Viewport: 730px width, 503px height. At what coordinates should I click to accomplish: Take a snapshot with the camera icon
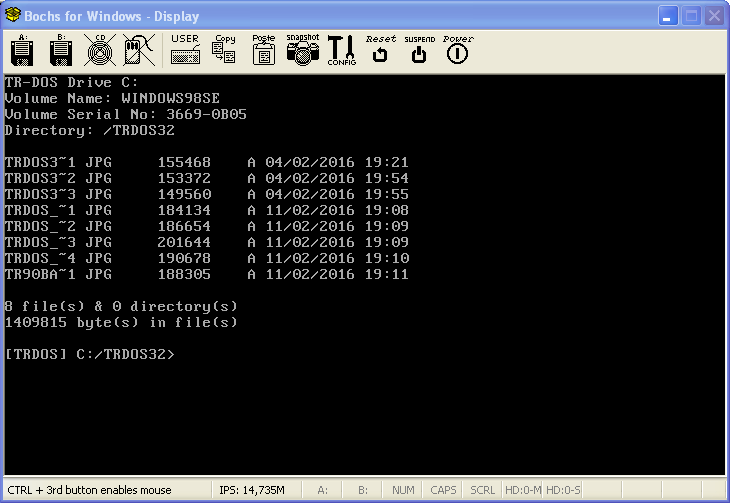pyautogui.click(x=302, y=51)
